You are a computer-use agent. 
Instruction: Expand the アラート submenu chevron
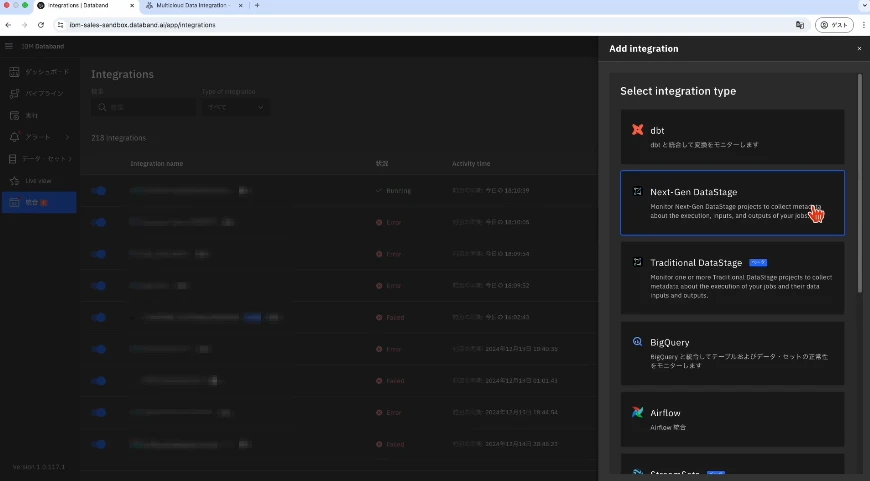click(67, 137)
